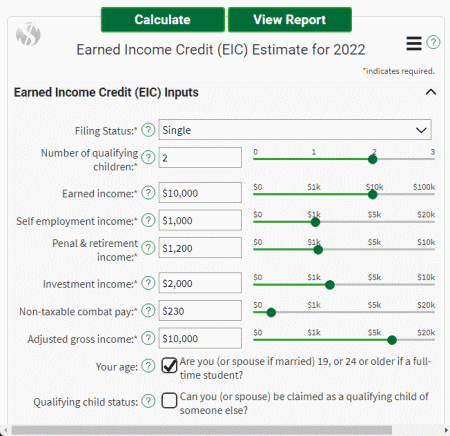Screen dimensions: 450x436
Task: Click the horizontal scrollbar at the bottom
Action: pyautogui.click(x=202, y=430)
